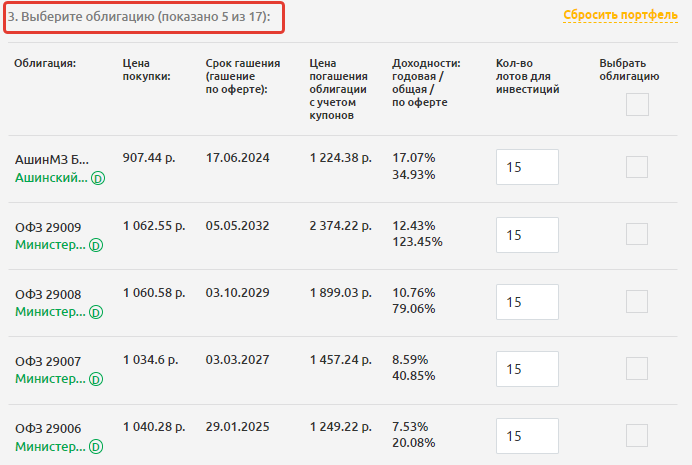This screenshot has width=692, height=465.
Task: Click the Сбросить портфель link
Action: (620, 15)
